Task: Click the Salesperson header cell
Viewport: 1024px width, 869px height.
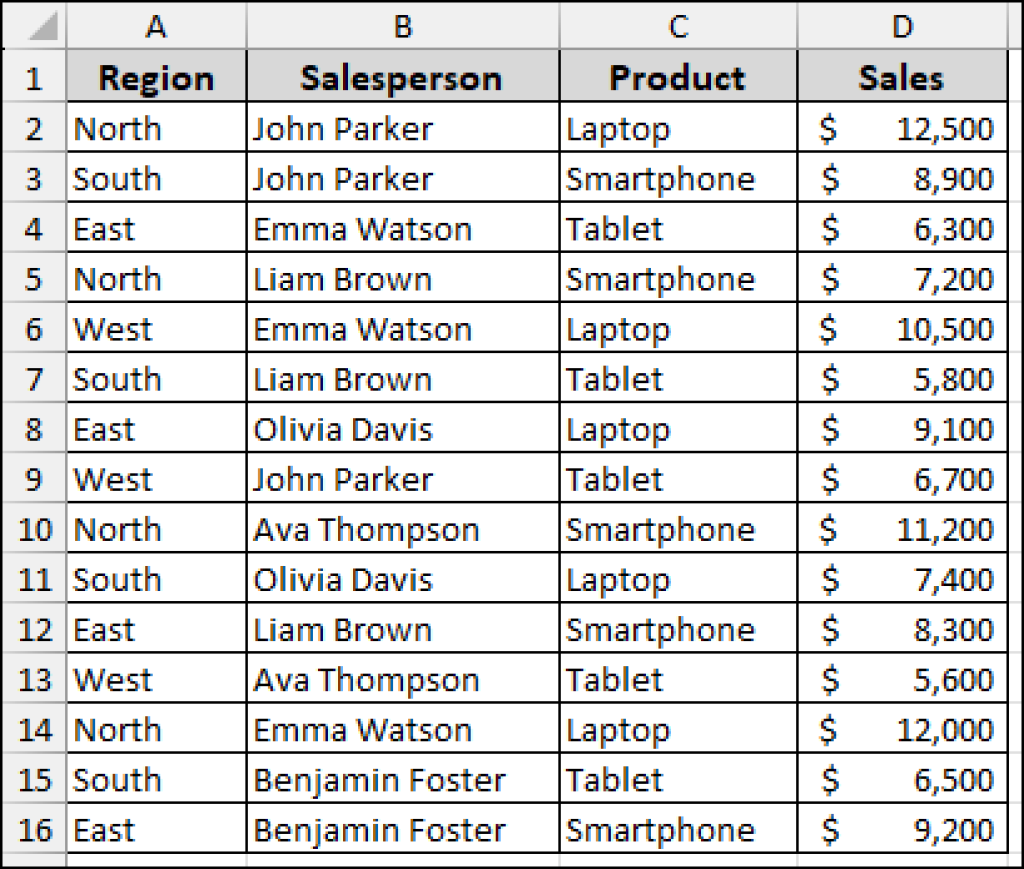Action: 401,77
